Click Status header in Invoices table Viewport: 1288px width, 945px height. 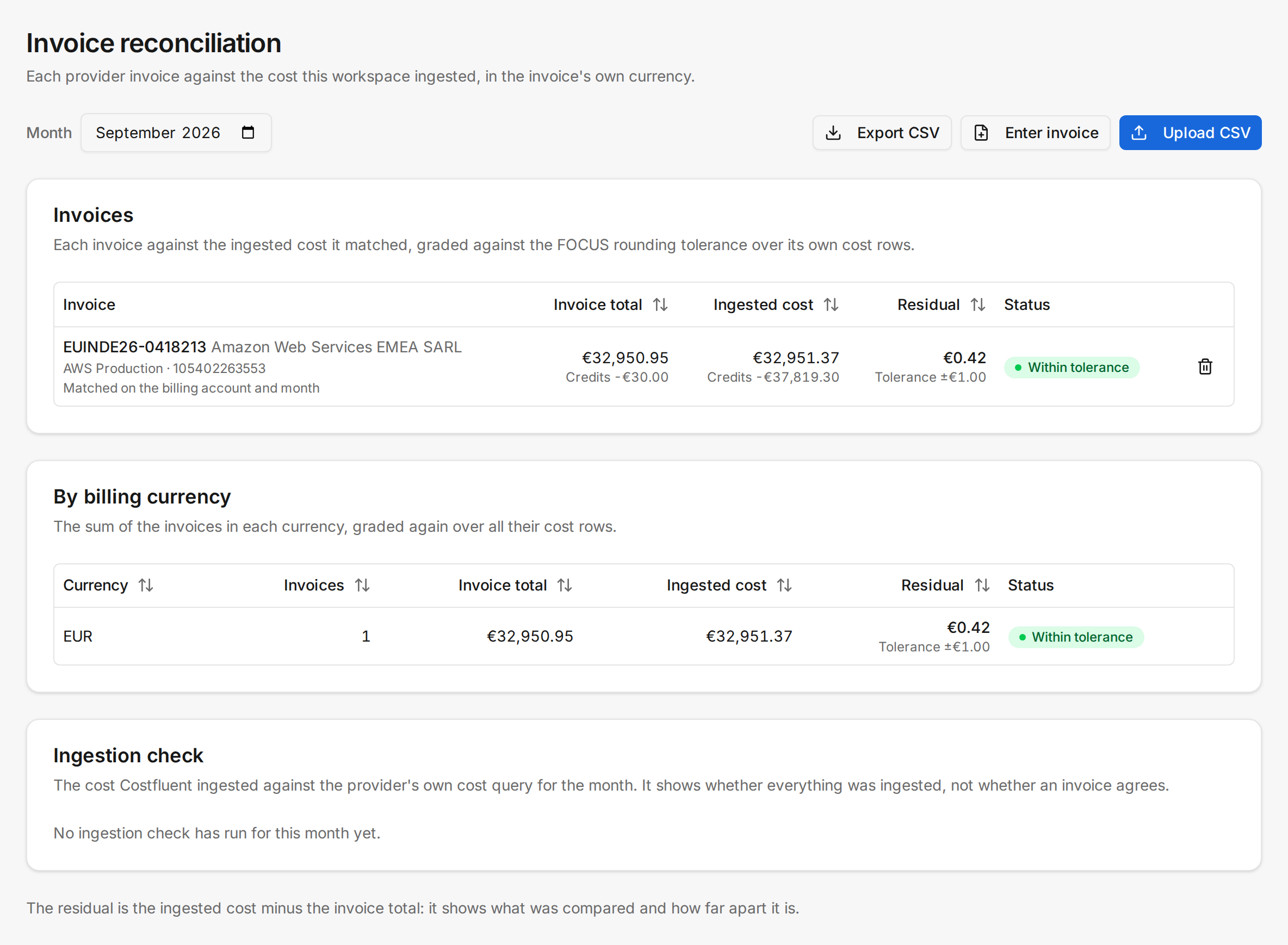[x=1027, y=305]
